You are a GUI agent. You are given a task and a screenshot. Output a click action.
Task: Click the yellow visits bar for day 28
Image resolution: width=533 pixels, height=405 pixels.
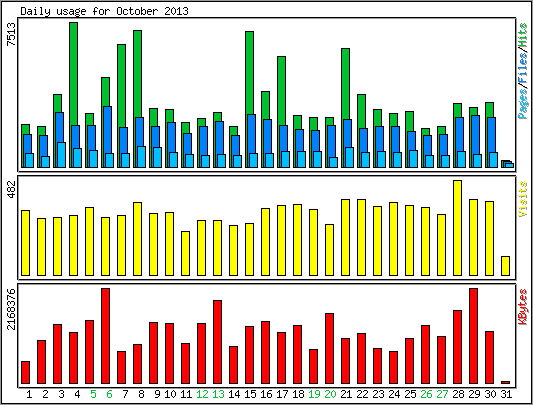tap(458, 228)
